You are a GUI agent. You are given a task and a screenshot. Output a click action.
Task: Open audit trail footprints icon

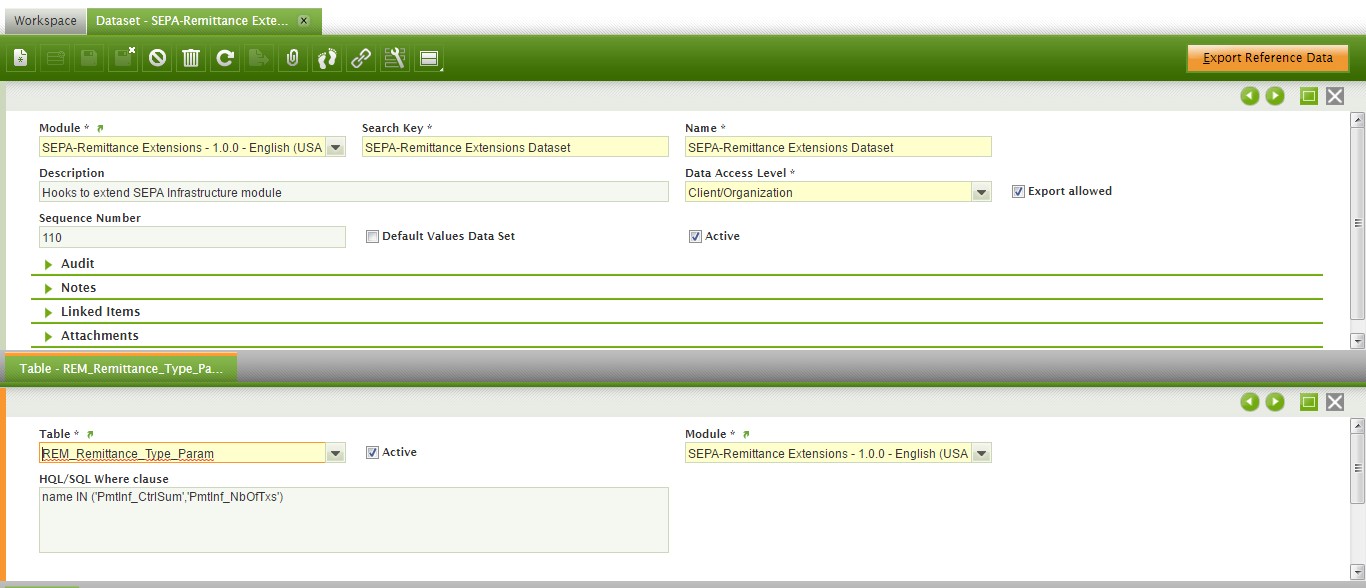(327, 59)
